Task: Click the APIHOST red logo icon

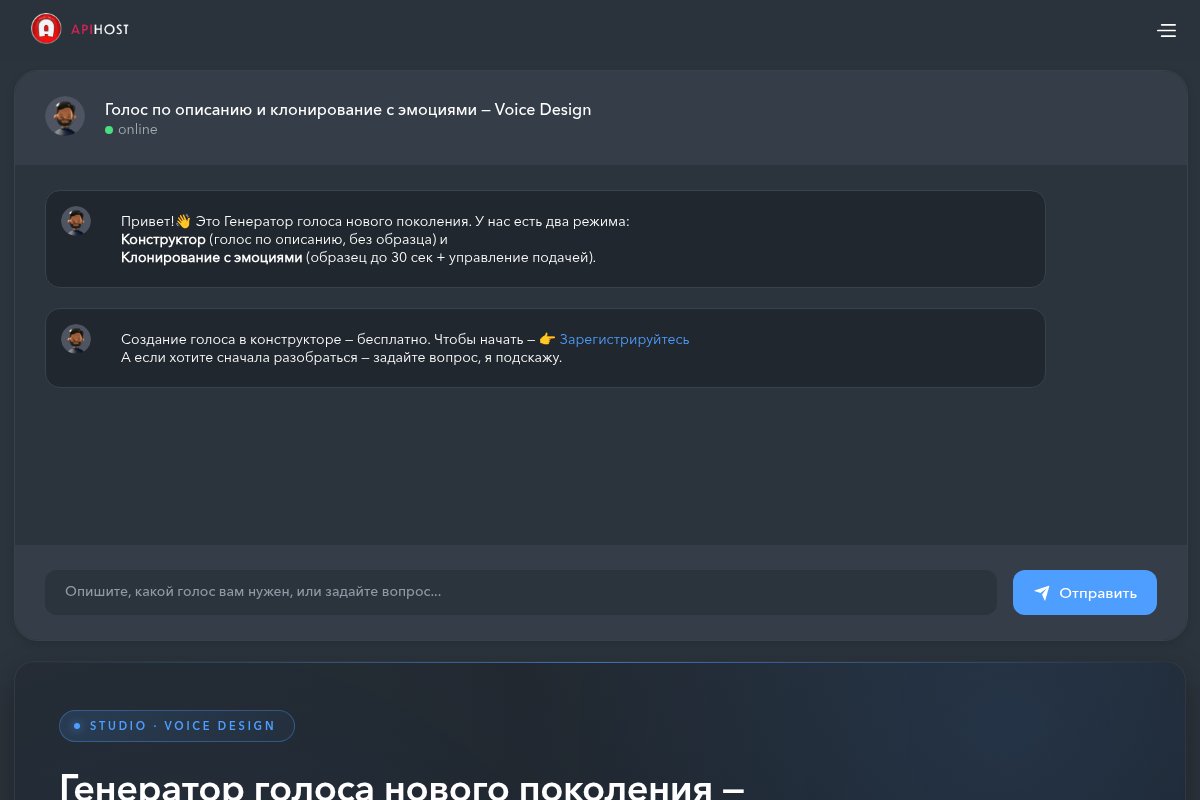Action: [46, 29]
